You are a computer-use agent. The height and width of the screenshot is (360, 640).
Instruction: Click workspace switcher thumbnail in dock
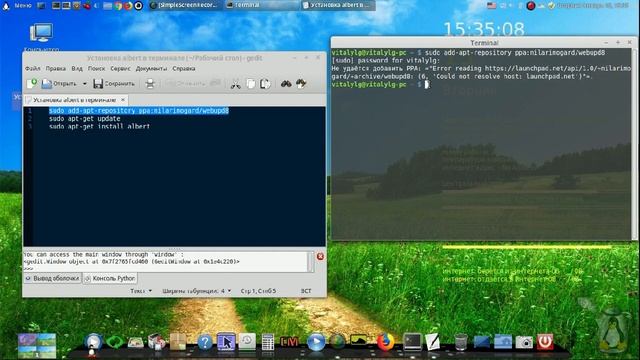point(37,345)
